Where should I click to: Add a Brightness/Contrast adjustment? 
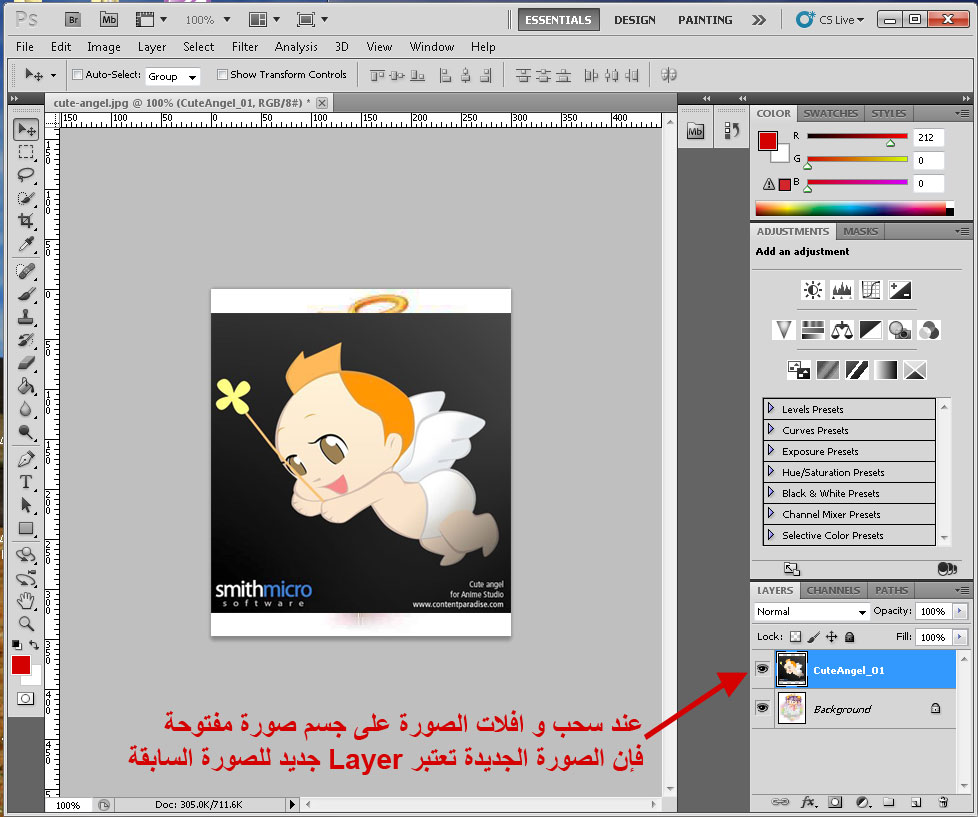813,290
